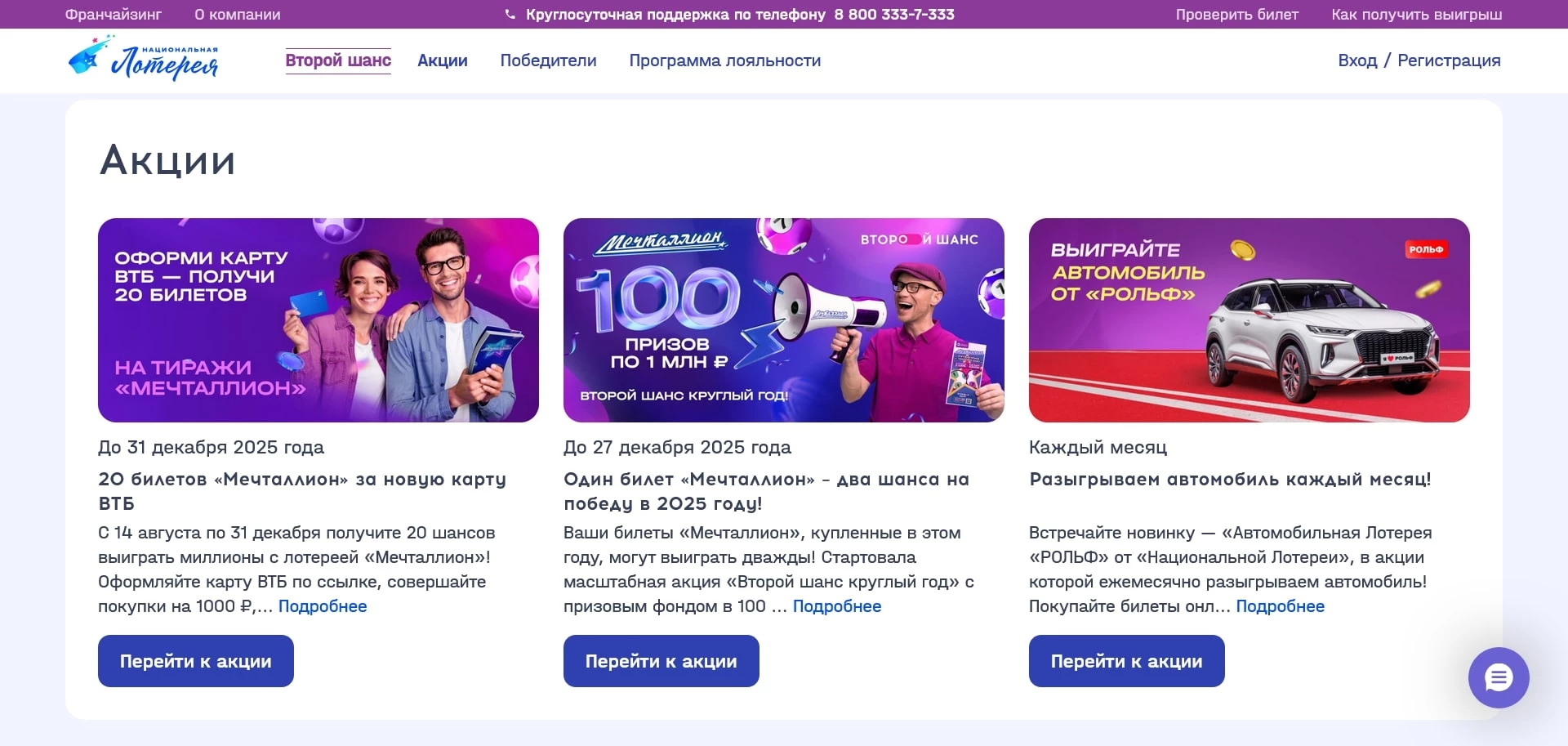Open the РОЛЬФ car giveaway banner image

[1249, 319]
